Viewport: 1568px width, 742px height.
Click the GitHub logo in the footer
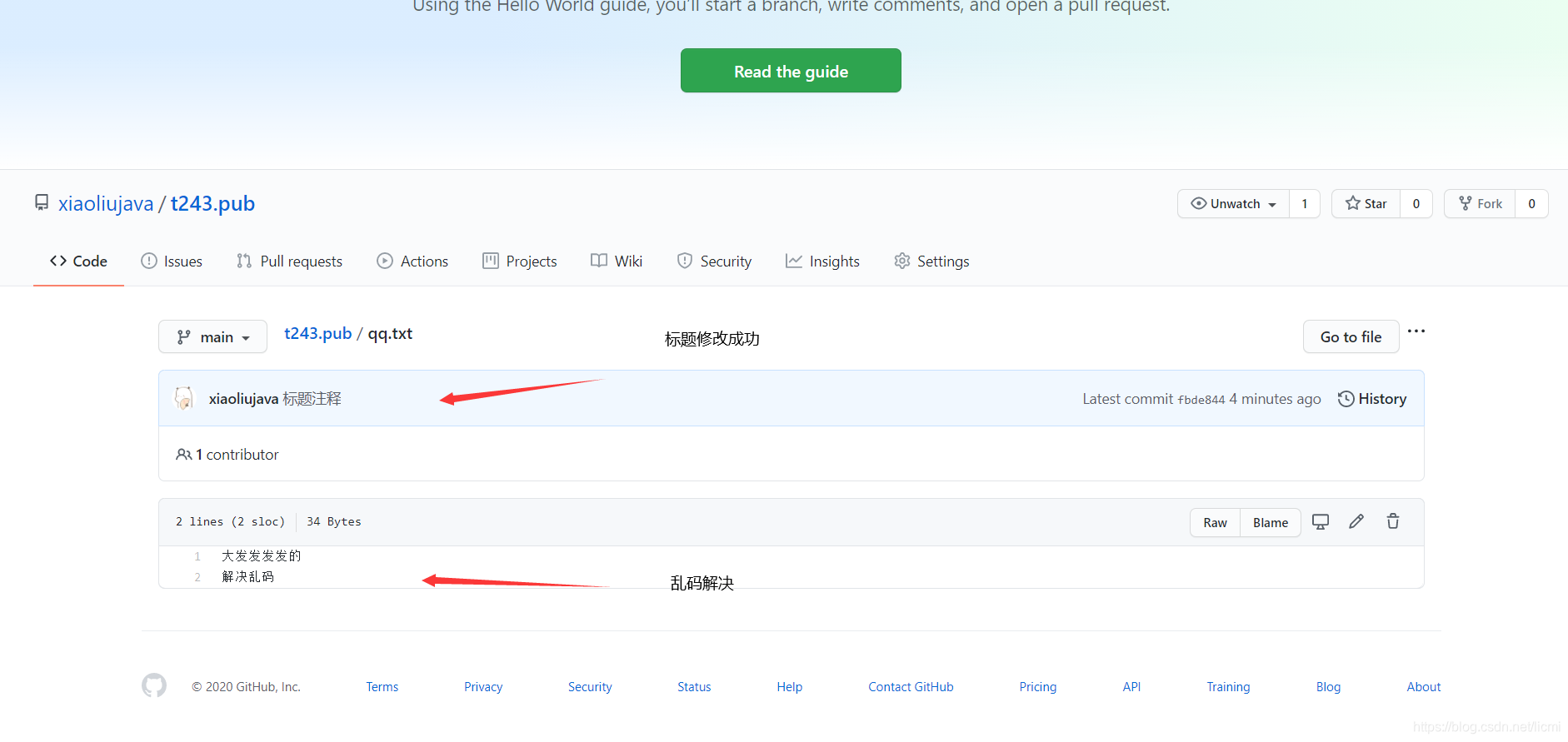[154, 685]
